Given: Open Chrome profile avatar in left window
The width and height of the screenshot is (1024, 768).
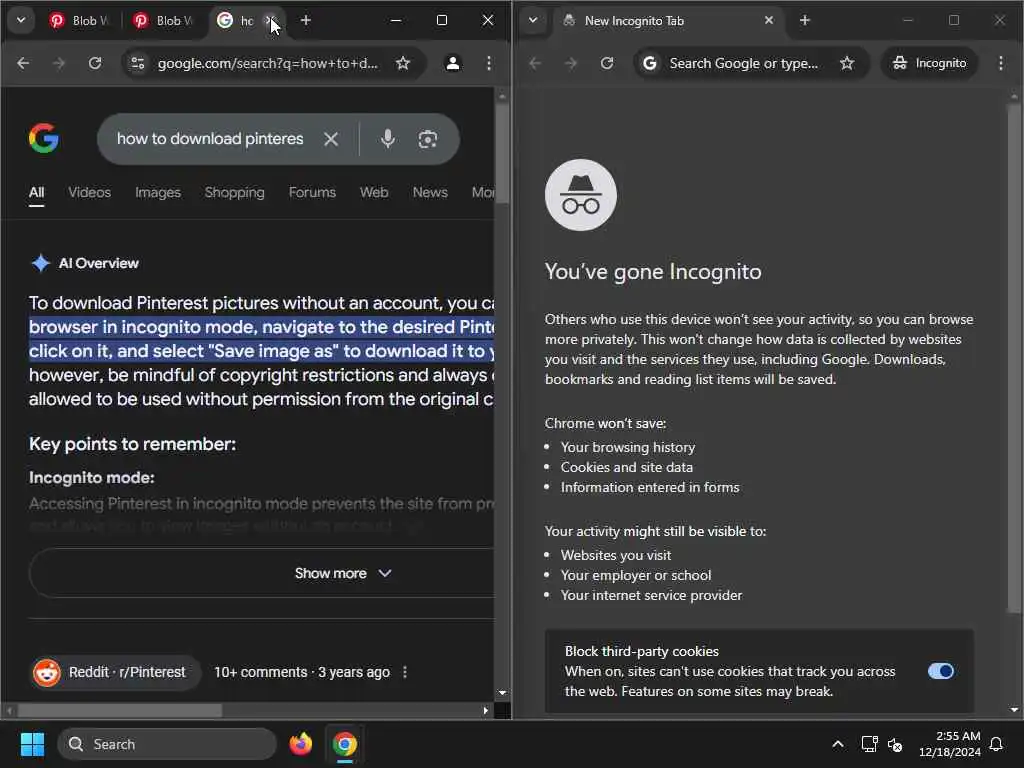Looking at the screenshot, I should tap(453, 63).
